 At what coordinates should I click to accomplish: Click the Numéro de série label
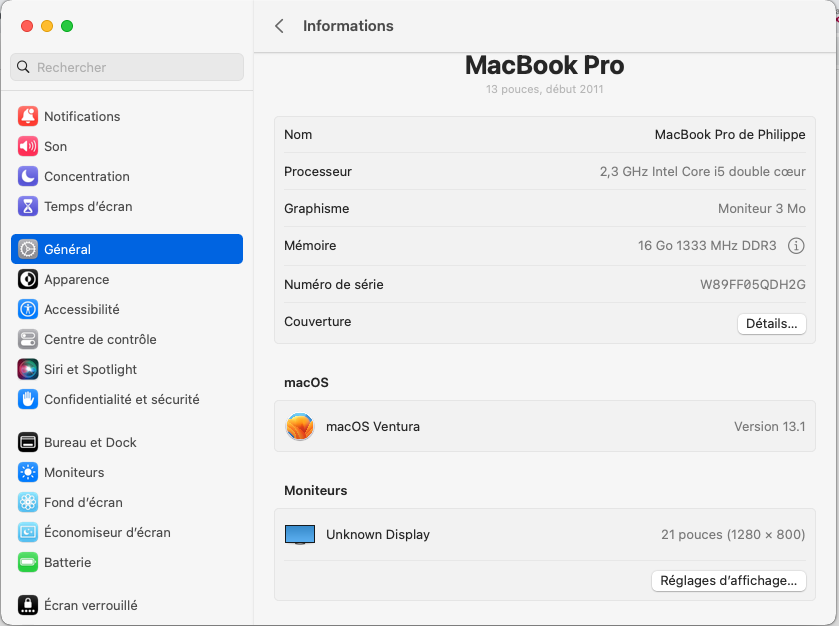coord(334,284)
